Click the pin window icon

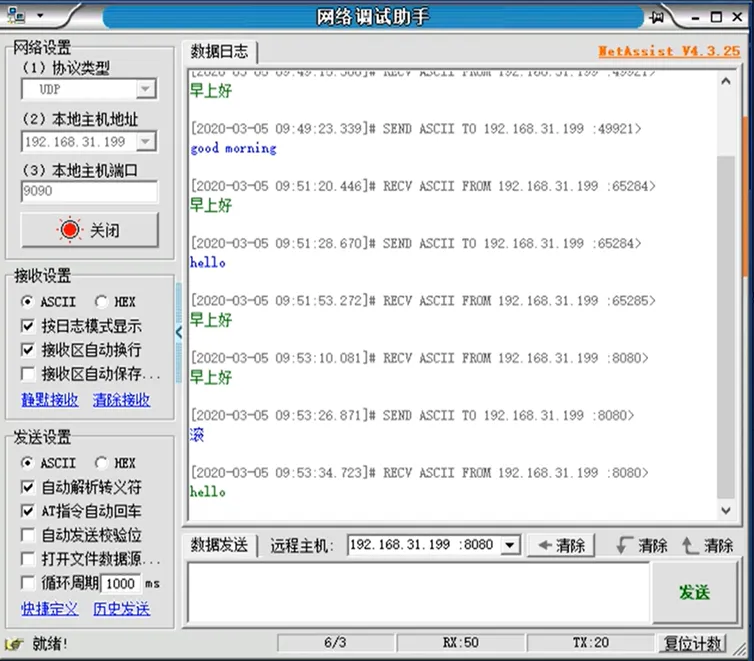[x=656, y=17]
